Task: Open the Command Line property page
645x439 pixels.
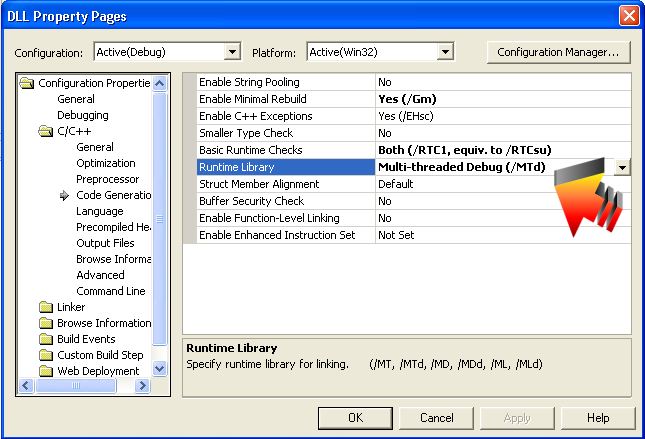Action: click(x=110, y=291)
